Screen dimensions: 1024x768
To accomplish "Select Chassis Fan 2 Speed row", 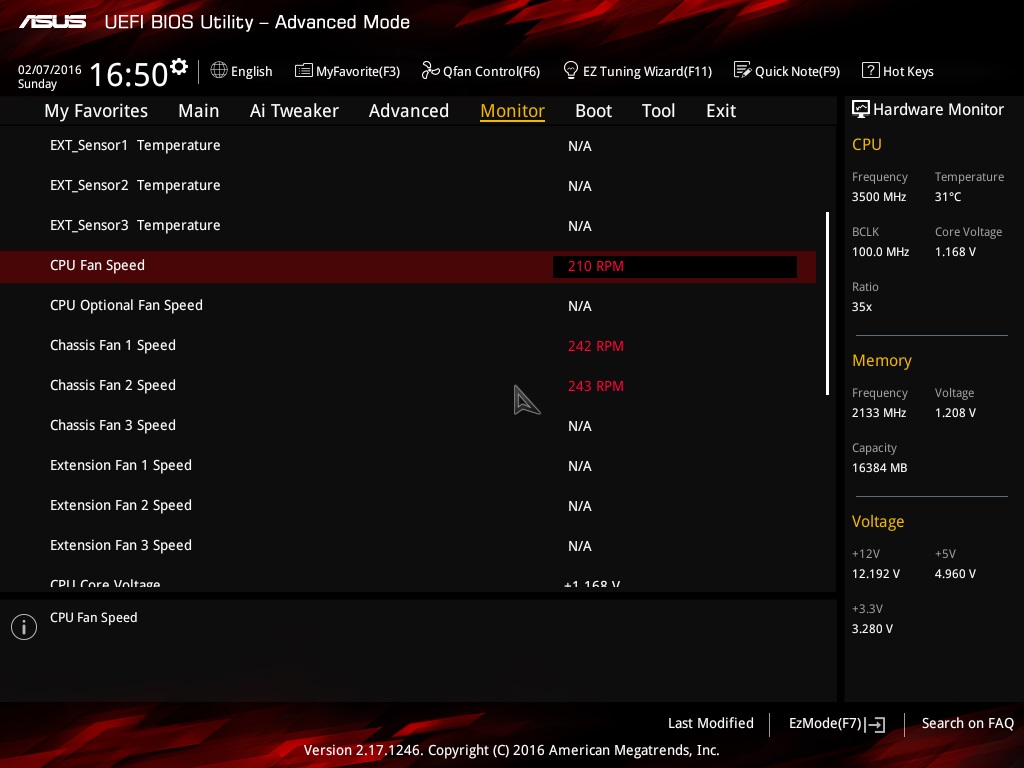I will (x=408, y=385).
